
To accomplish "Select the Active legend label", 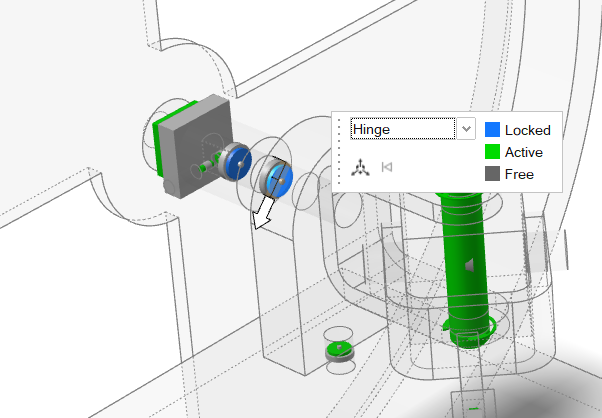I will point(524,152).
